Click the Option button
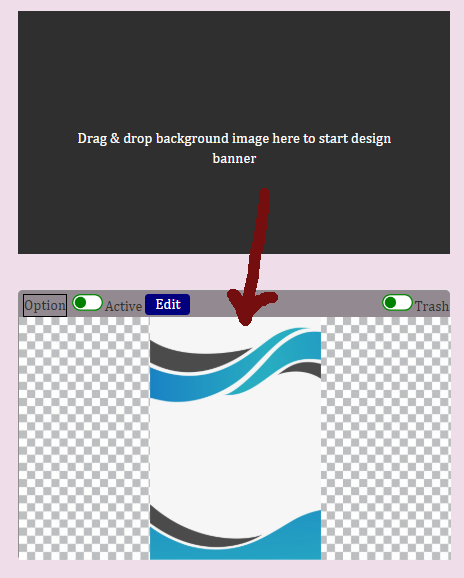464x578 pixels. coord(45,305)
